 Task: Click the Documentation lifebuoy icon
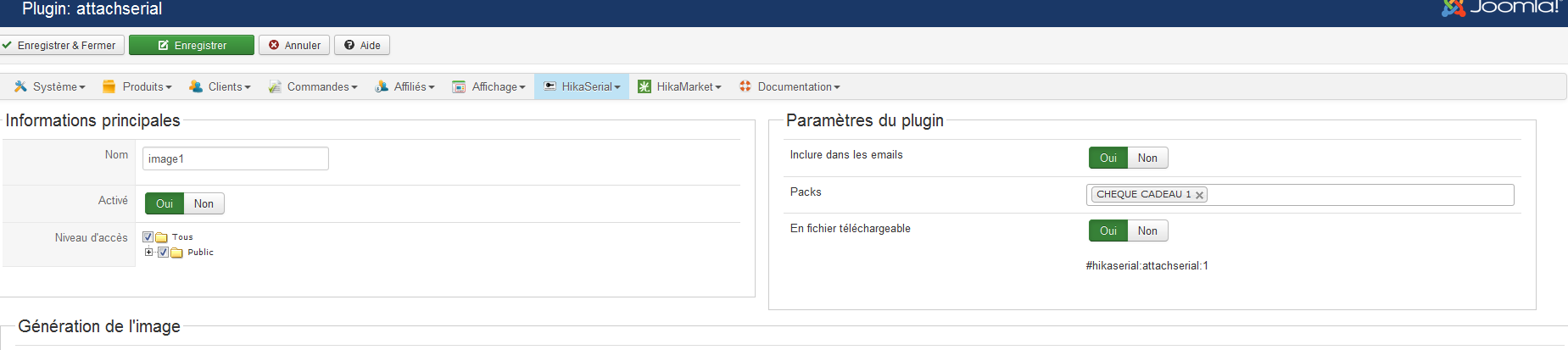(x=745, y=86)
